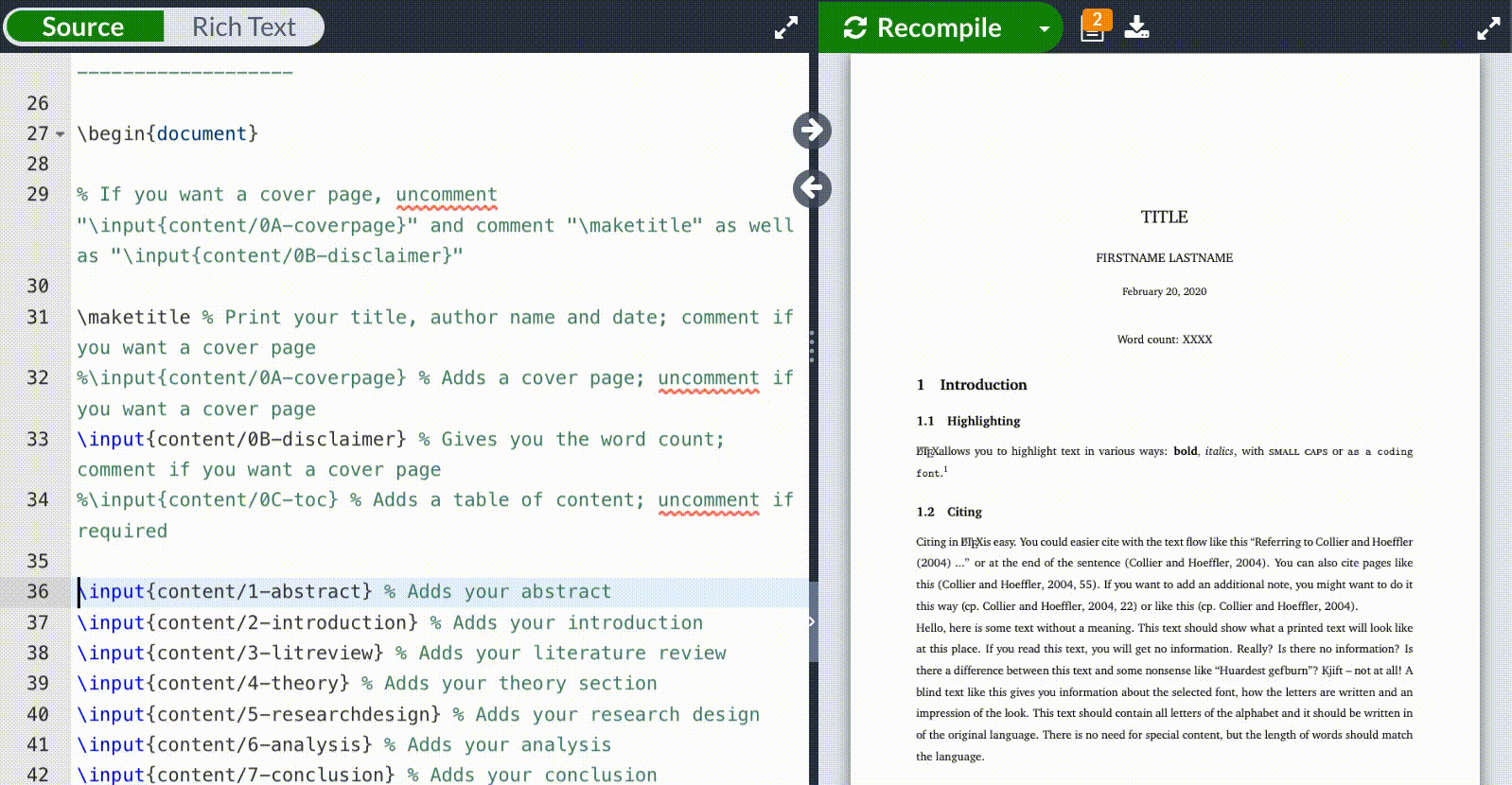The height and width of the screenshot is (785, 1512).
Task: Place cursor on \begin{document} line
Action: point(167,133)
